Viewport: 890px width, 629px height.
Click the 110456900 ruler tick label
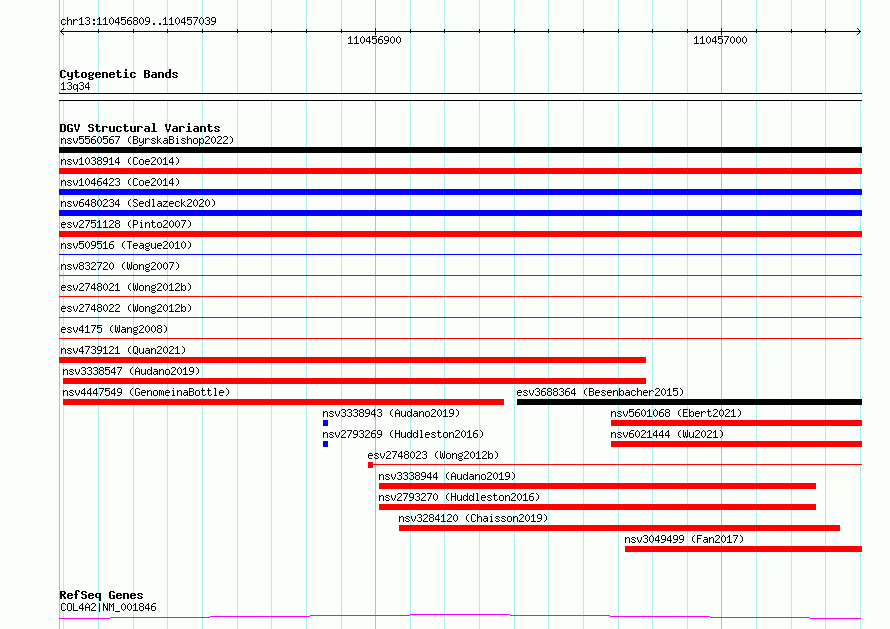374,40
